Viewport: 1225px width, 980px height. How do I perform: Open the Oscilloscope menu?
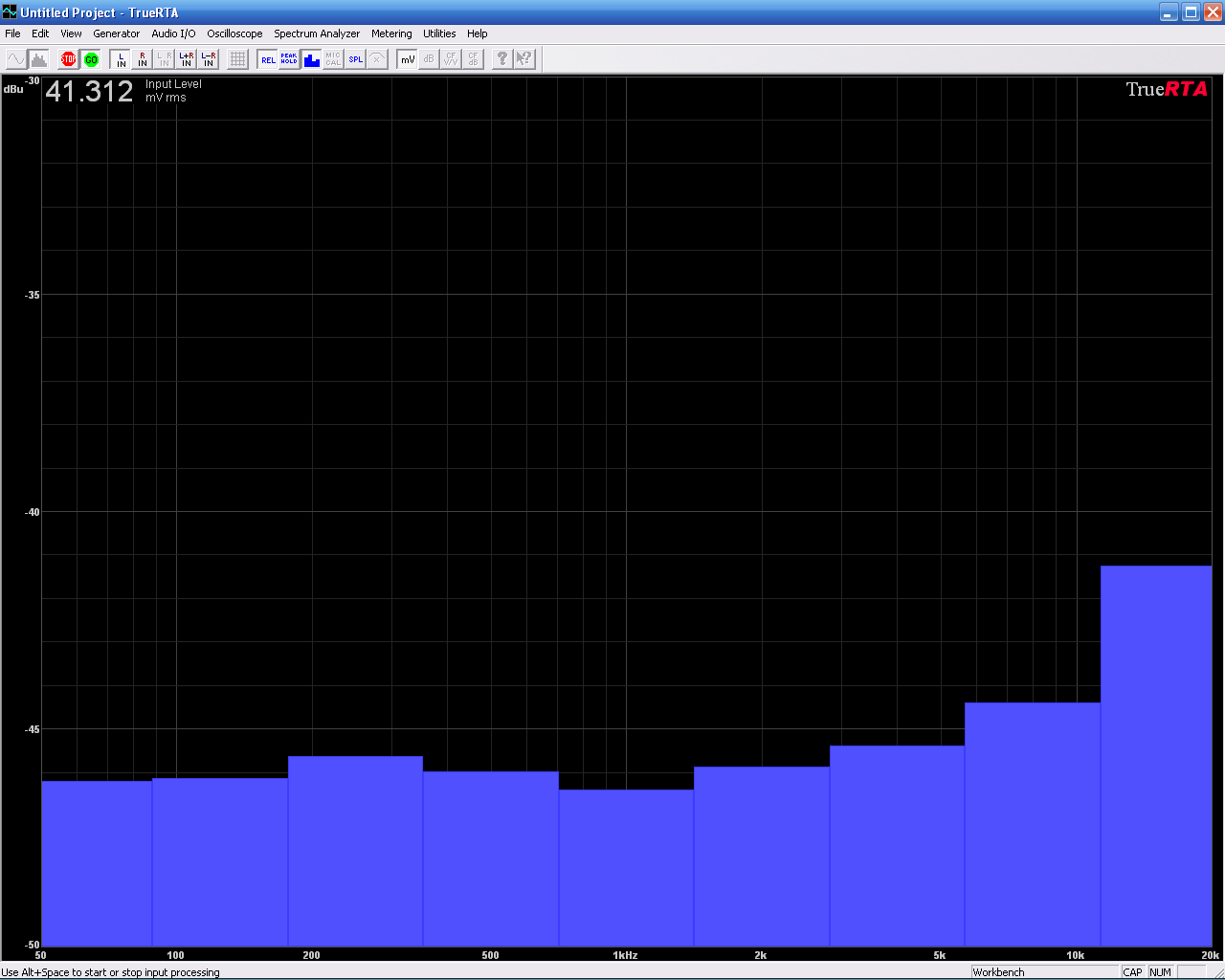pos(234,33)
